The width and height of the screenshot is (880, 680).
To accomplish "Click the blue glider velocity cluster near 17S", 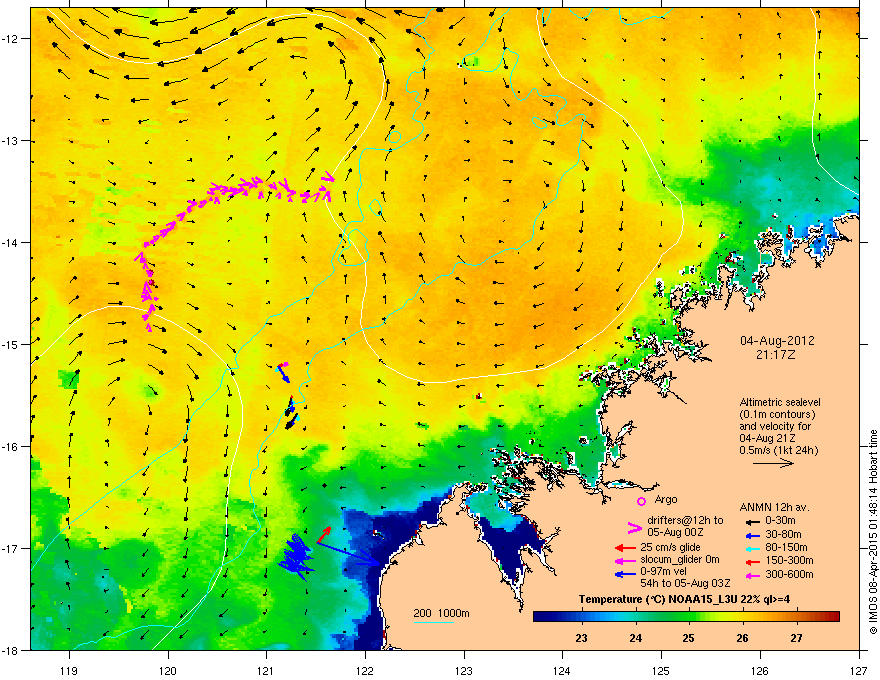I will coord(296,556).
